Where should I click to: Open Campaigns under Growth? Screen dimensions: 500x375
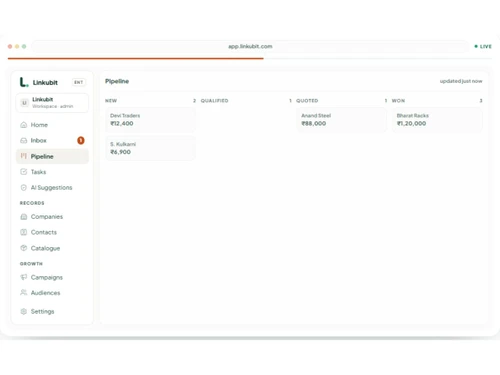pyautogui.click(x=52, y=277)
